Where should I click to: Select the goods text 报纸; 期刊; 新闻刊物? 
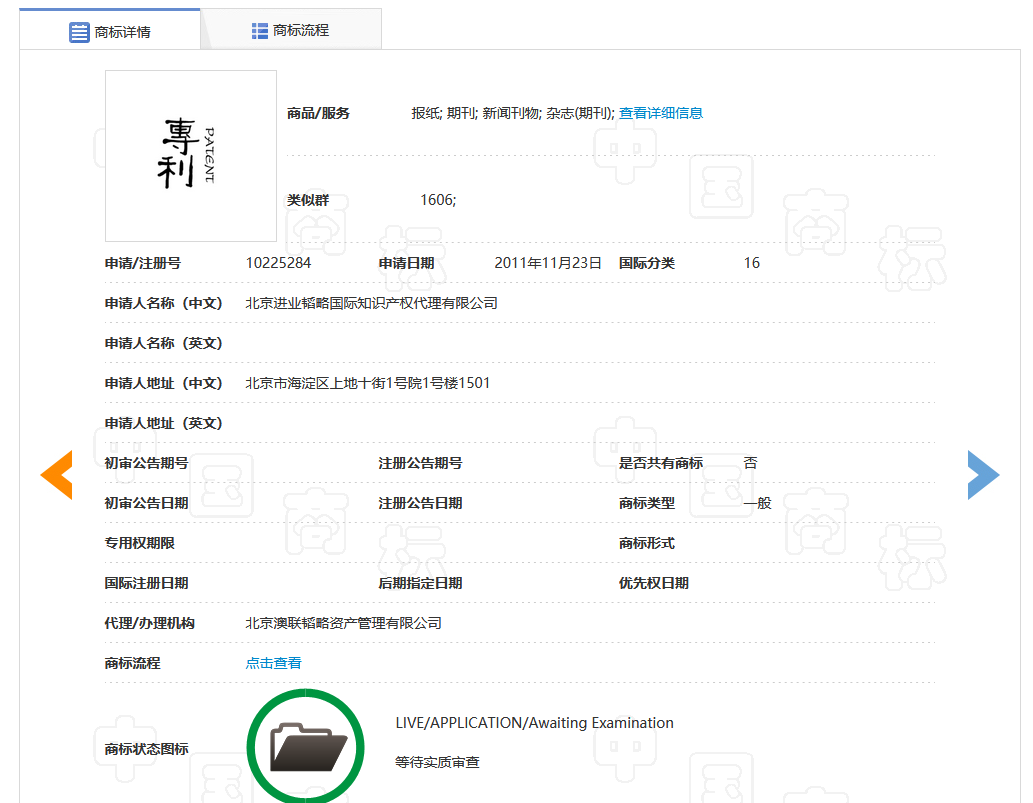pyautogui.click(x=476, y=113)
